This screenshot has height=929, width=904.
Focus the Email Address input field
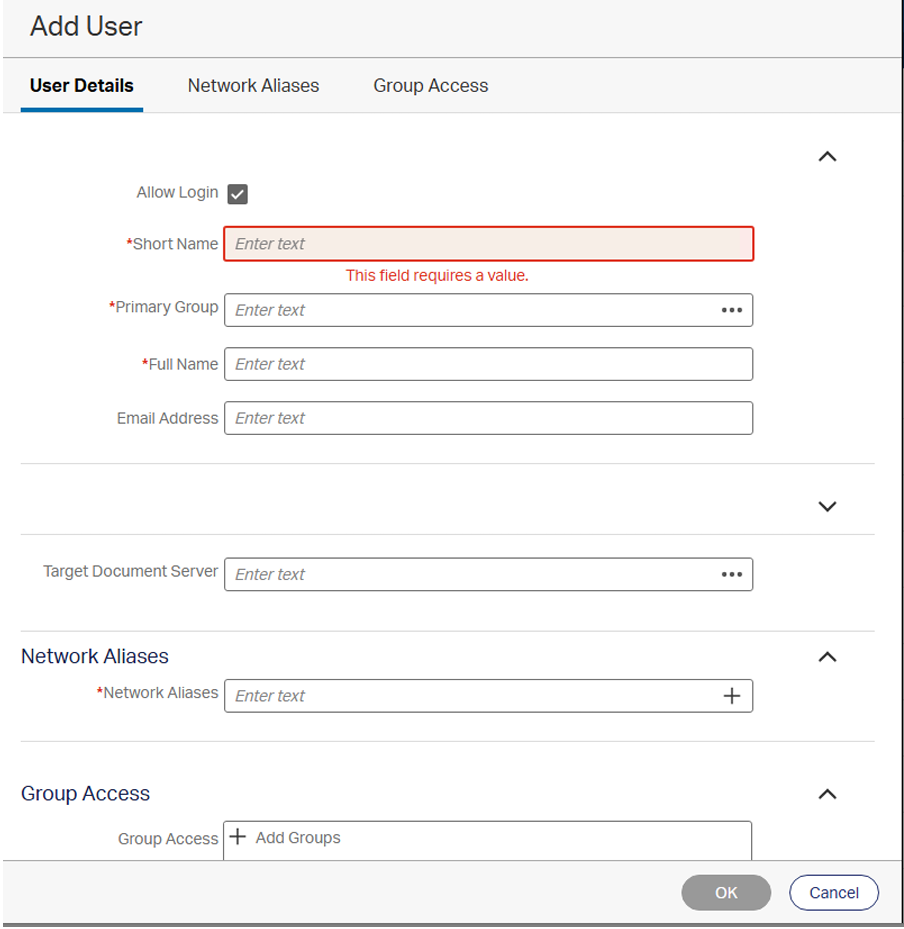(489, 418)
